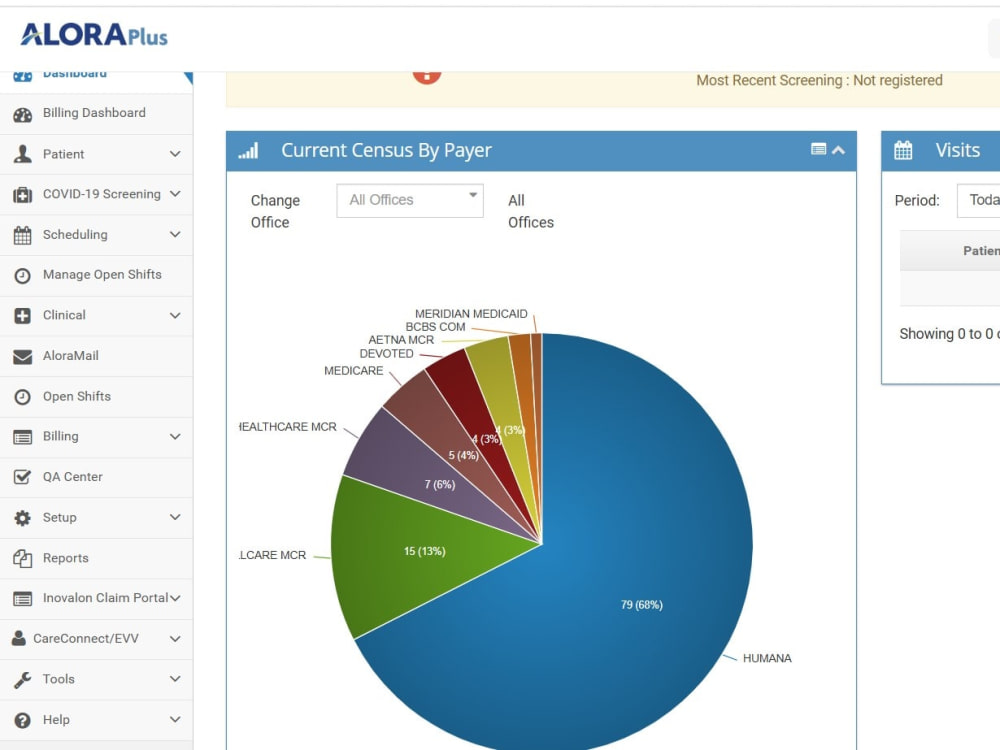
Task: Expand the Setup menu chevron
Action: coord(175,517)
